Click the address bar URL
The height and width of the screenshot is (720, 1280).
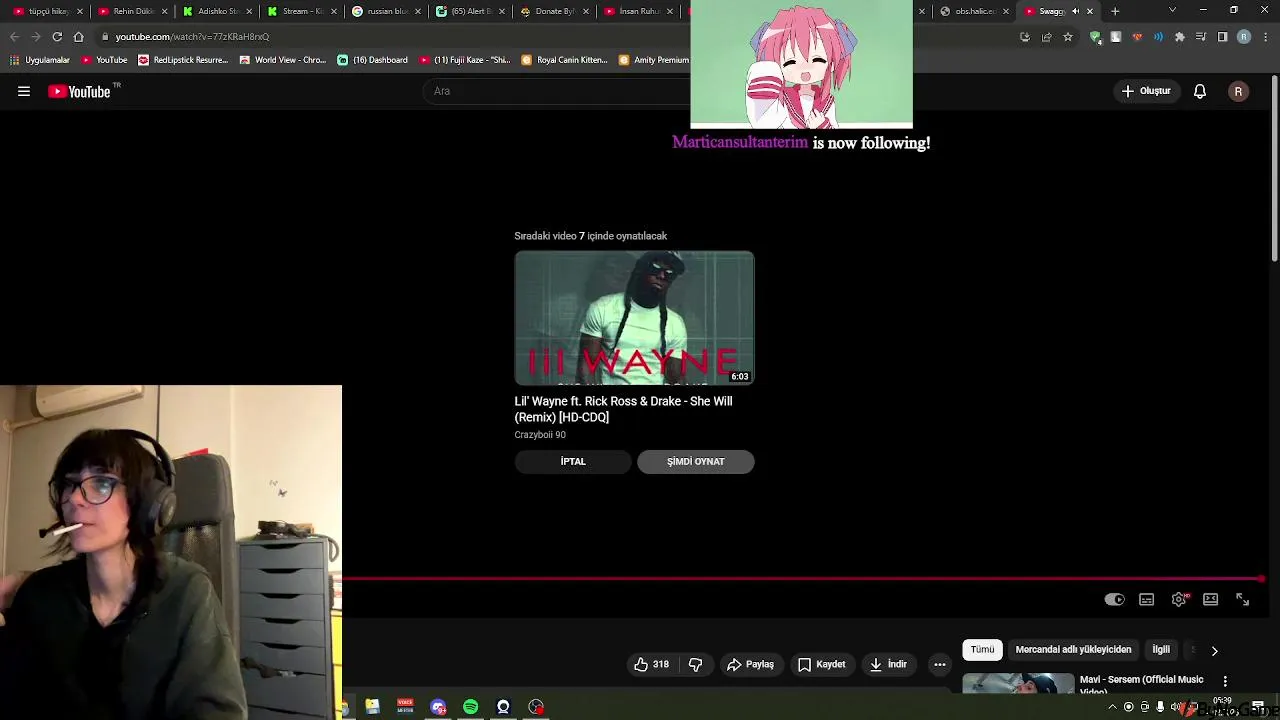(192, 37)
